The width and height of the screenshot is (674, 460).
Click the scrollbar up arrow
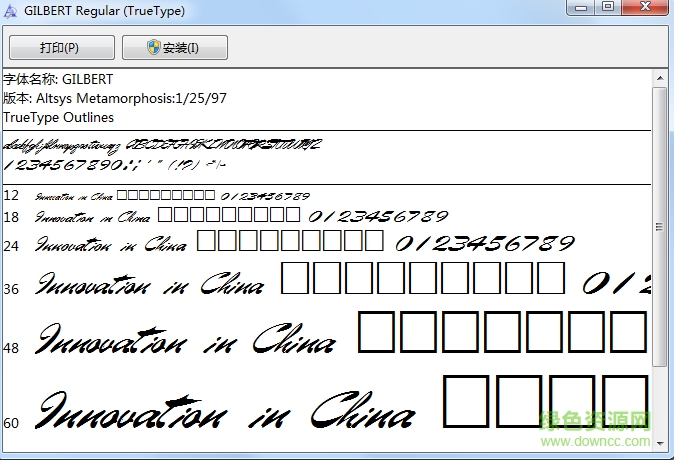point(660,78)
